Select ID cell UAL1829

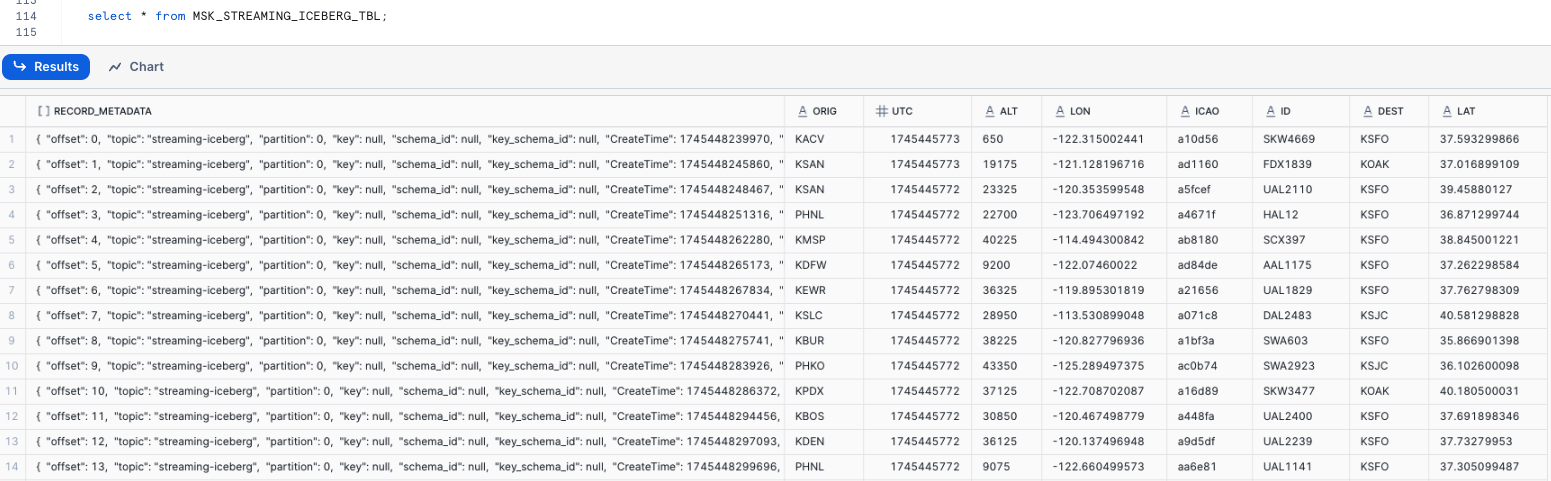(1299, 290)
